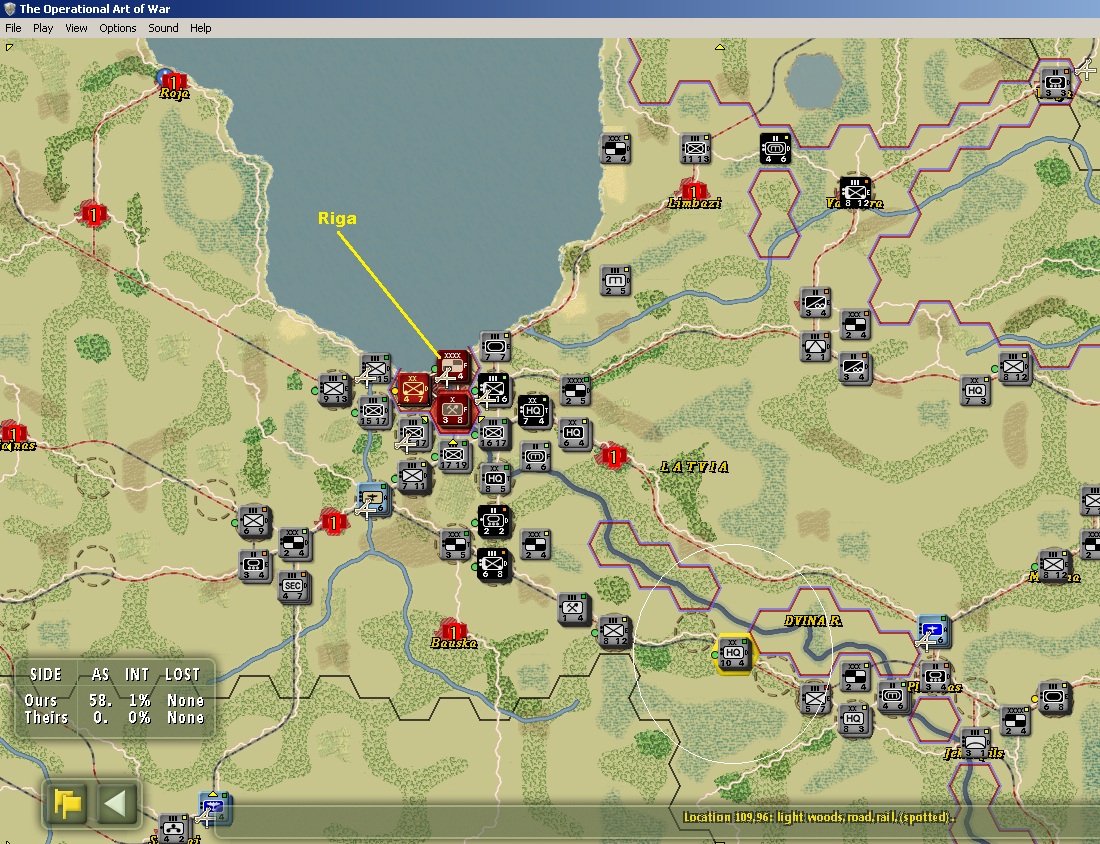1100x844 pixels.
Task: Select the HQ unit 8-3
Action: point(853,720)
